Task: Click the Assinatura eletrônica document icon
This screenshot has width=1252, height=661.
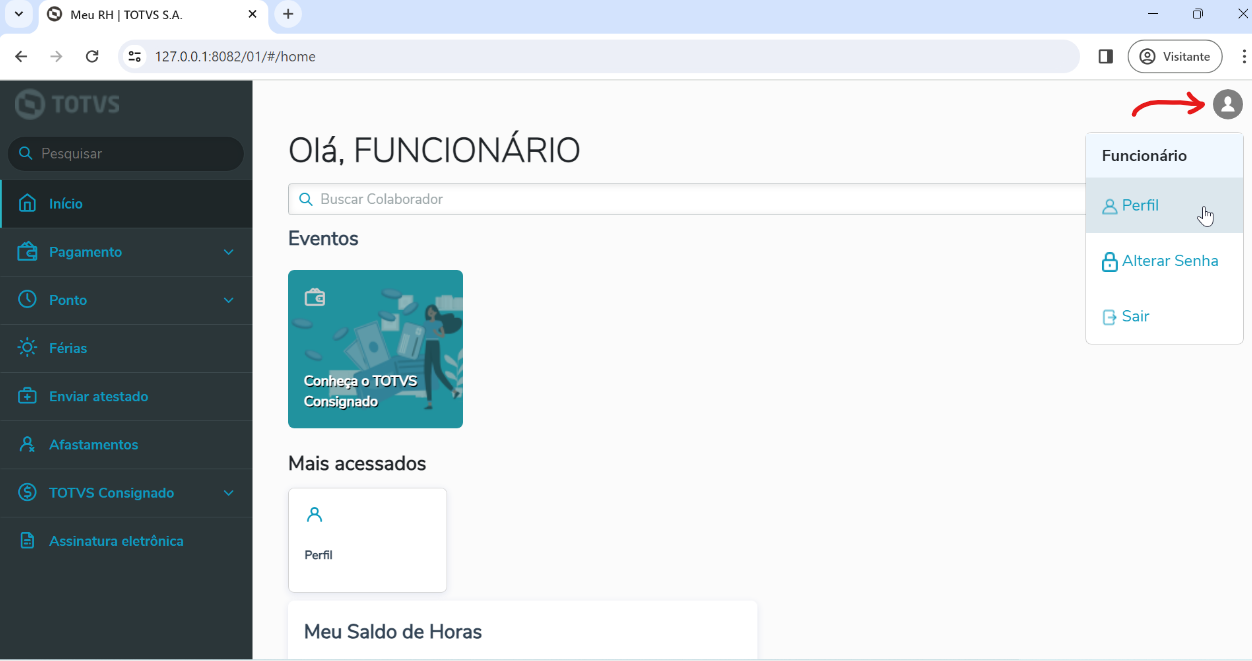Action: click(x=28, y=541)
